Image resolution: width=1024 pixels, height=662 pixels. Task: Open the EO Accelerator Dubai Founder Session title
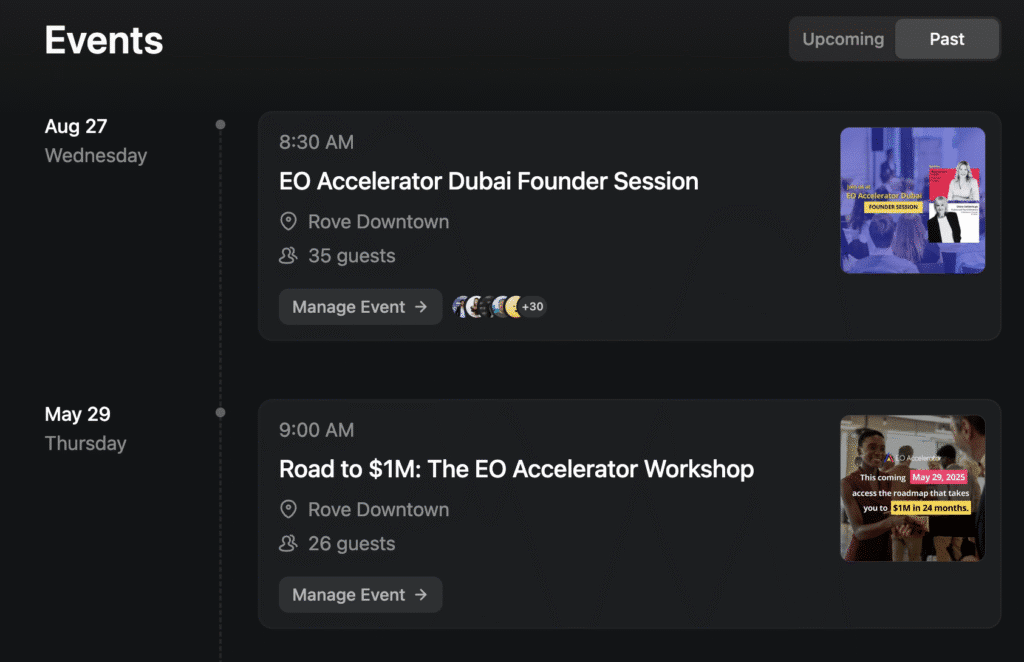tap(488, 181)
